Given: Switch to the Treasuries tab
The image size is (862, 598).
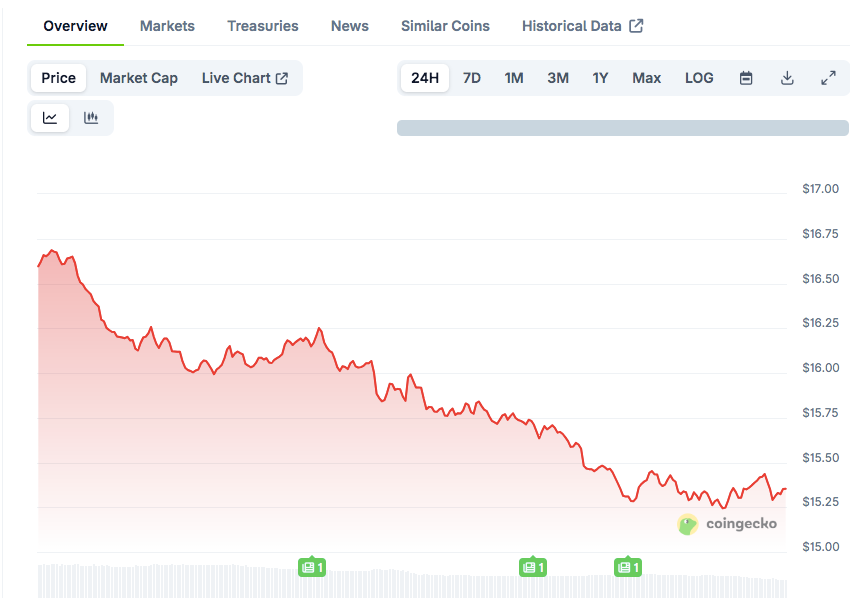Looking at the screenshot, I should [263, 26].
